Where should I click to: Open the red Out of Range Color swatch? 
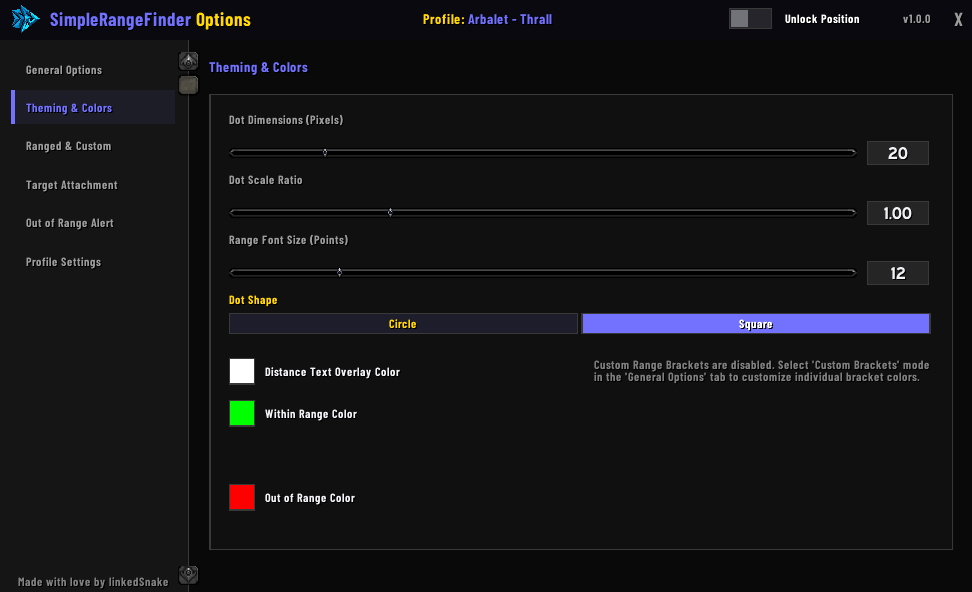tap(242, 497)
